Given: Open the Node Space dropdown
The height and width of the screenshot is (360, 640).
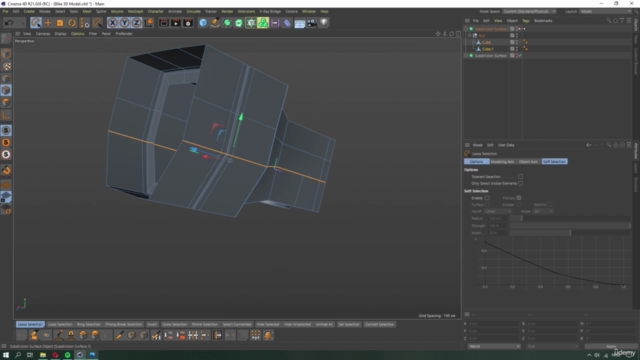Looking at the screenshot, I should pyautogui.click(x=529, y=11).
